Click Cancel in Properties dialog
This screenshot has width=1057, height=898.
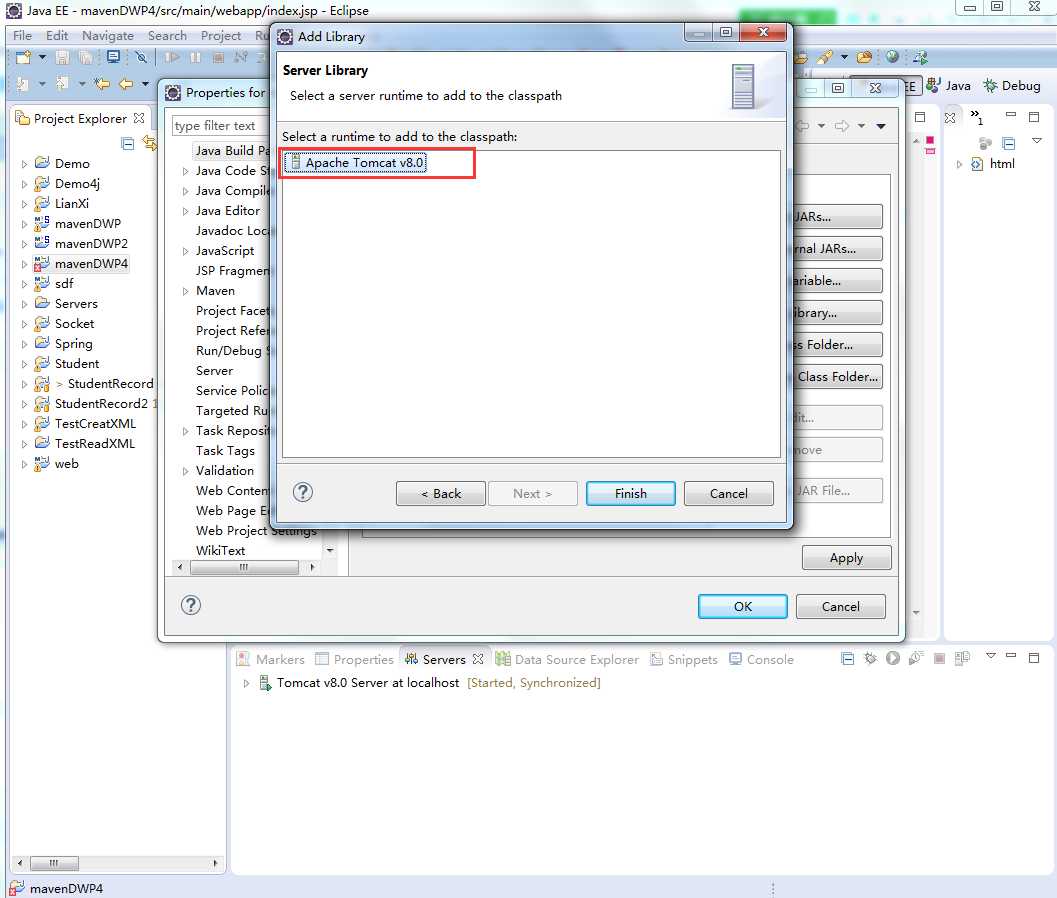(x=841, y=606)
